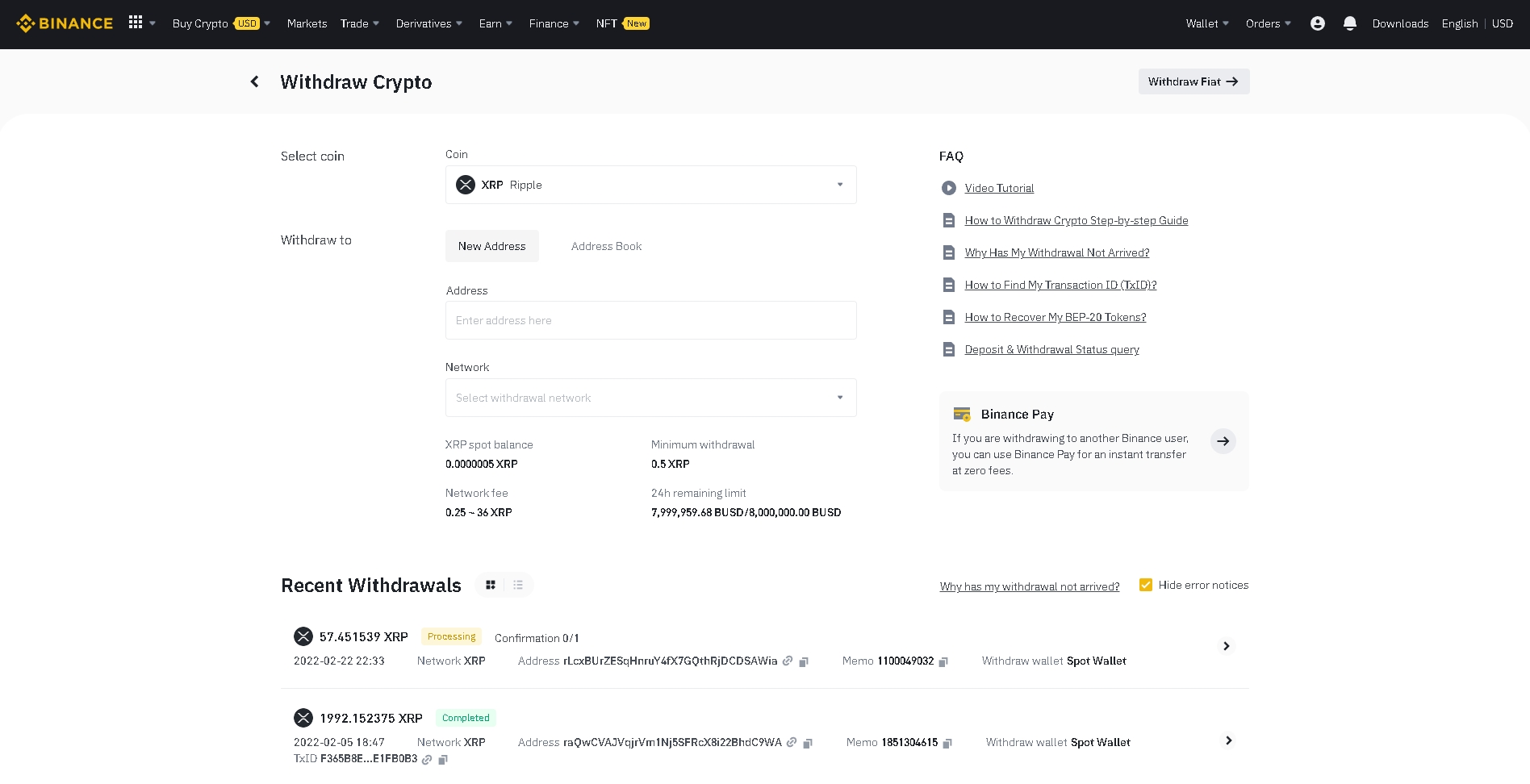Click the document icon beside Deposit & Withdrawal Status
Viewport: 1530px width, 784px height.
tap(949, 349)
